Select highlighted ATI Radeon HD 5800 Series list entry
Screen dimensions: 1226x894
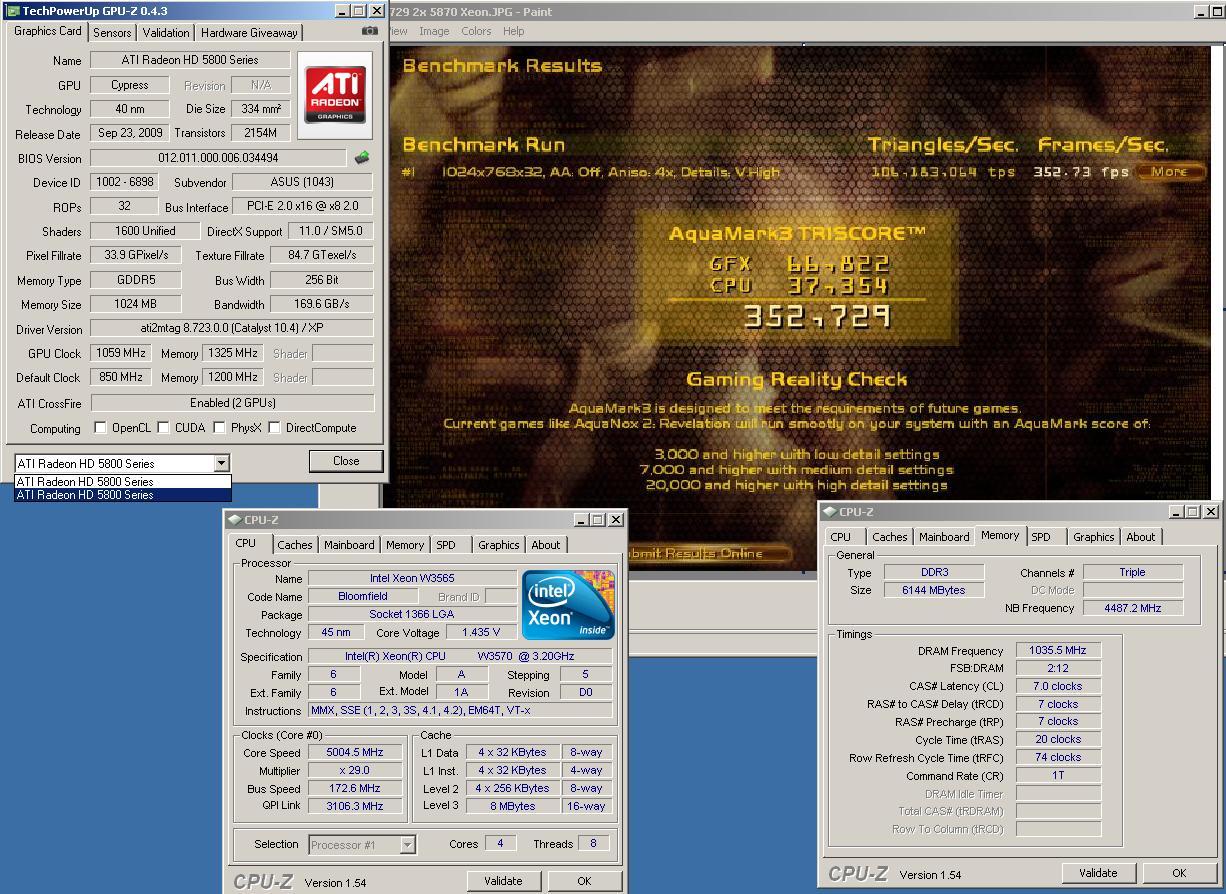pyautogui.click(x=123, y=494)
